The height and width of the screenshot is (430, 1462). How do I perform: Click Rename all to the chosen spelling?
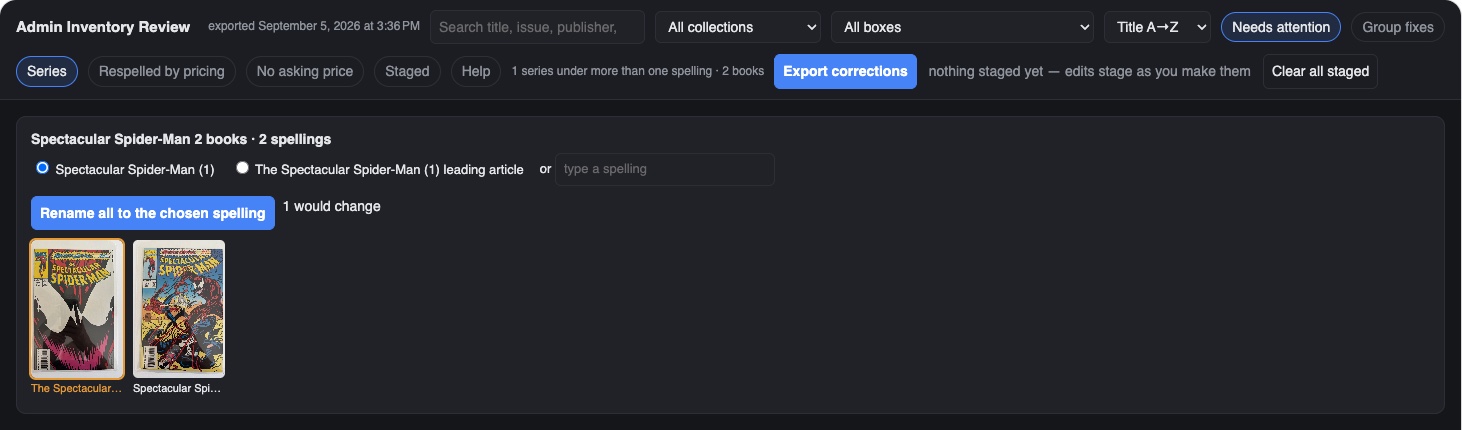[x=153, y=213]
